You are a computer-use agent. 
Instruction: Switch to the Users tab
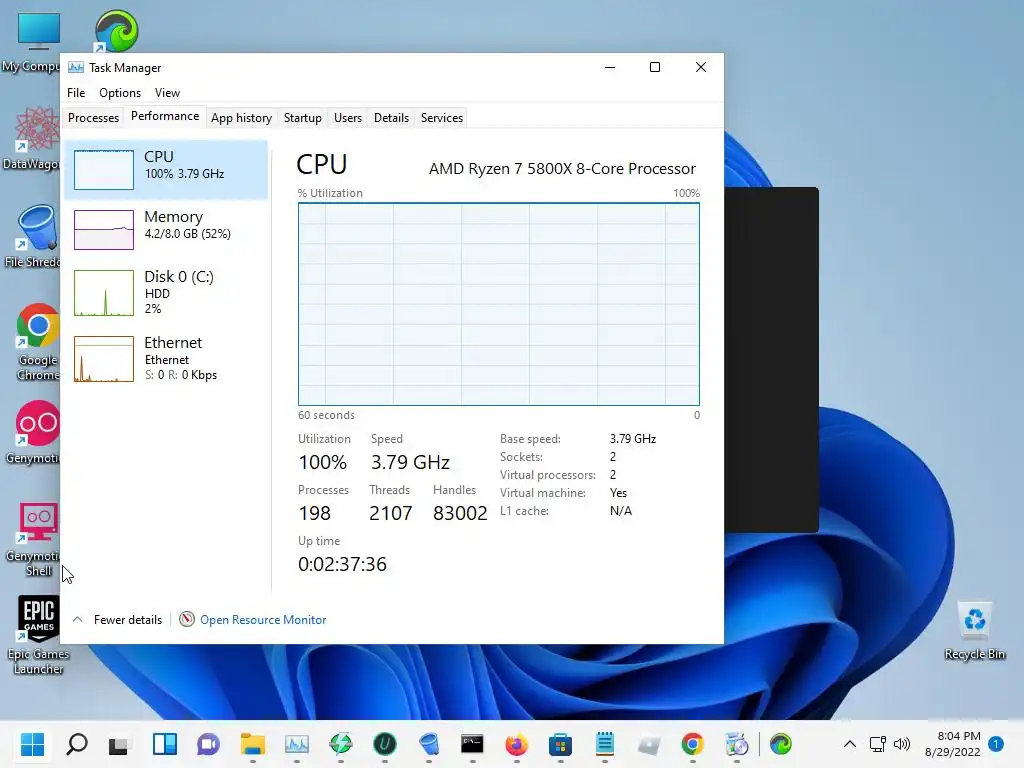click(x=347, y=118)
